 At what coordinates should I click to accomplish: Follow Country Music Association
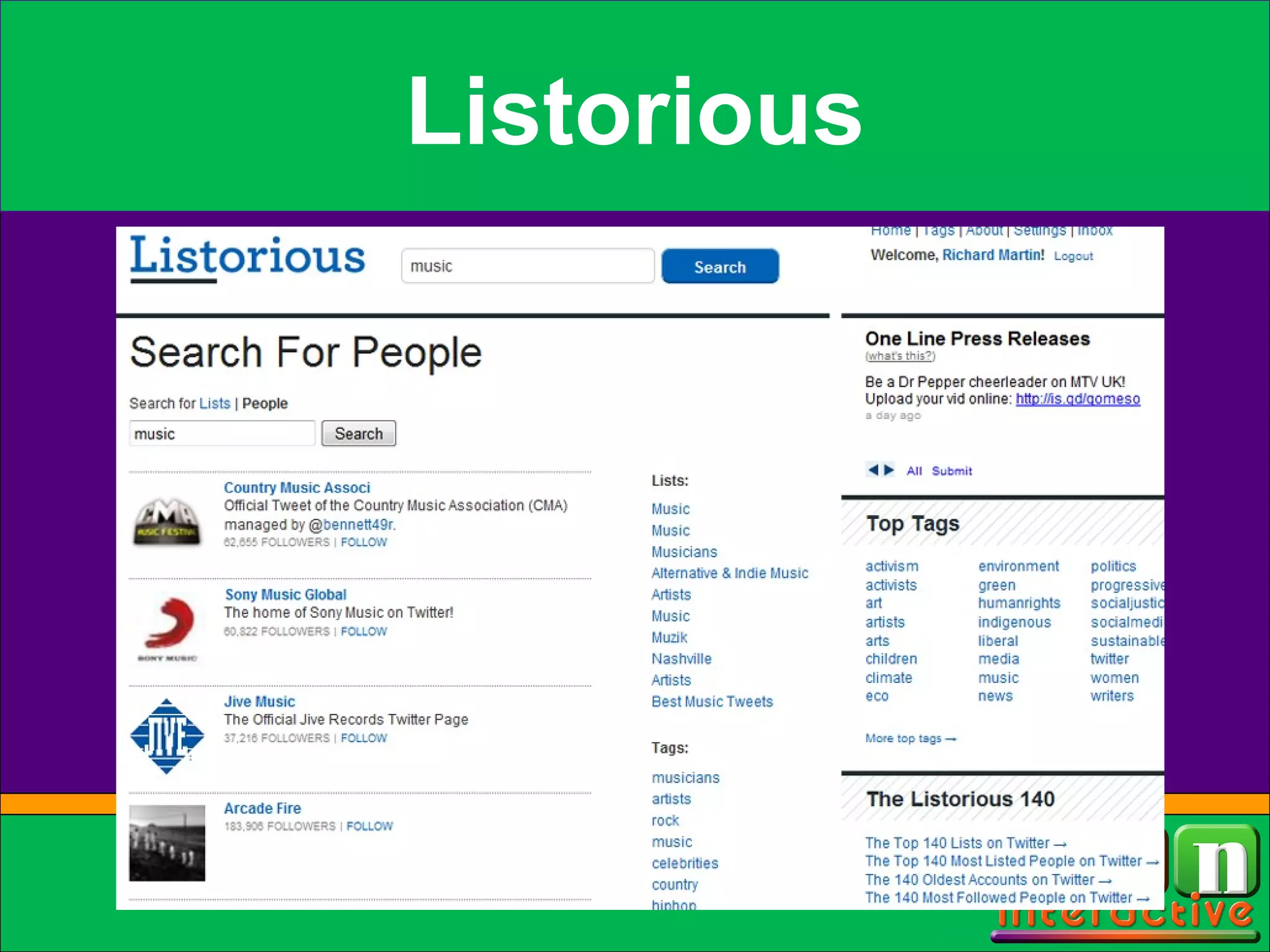click(x=364, y=542)
